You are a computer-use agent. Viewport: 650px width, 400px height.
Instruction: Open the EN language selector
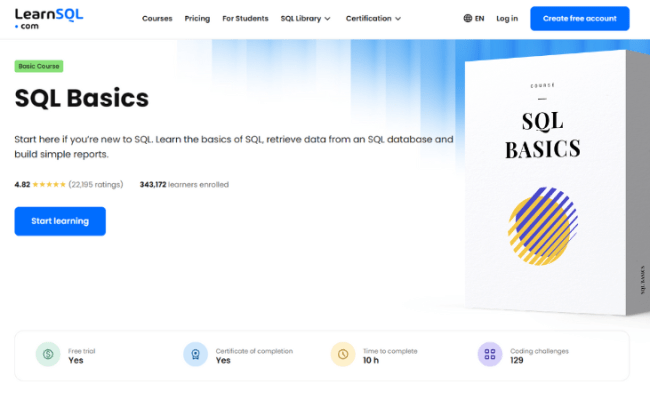[x=474, y=18]
